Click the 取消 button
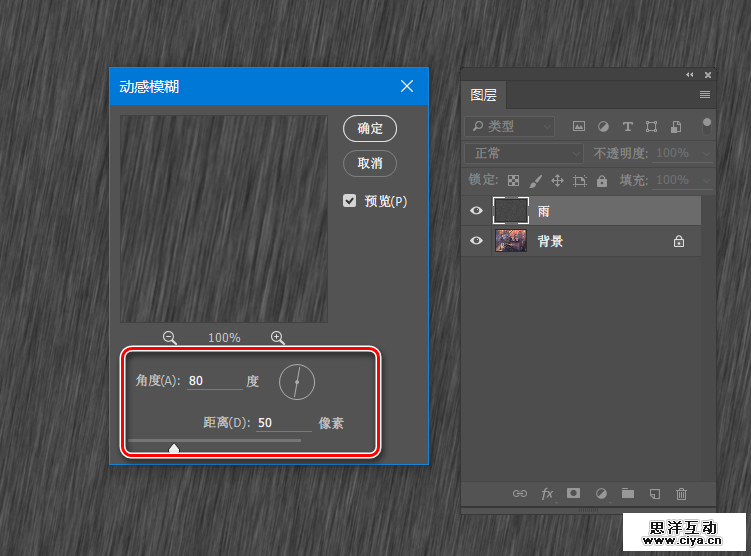 tap(370, 163)
